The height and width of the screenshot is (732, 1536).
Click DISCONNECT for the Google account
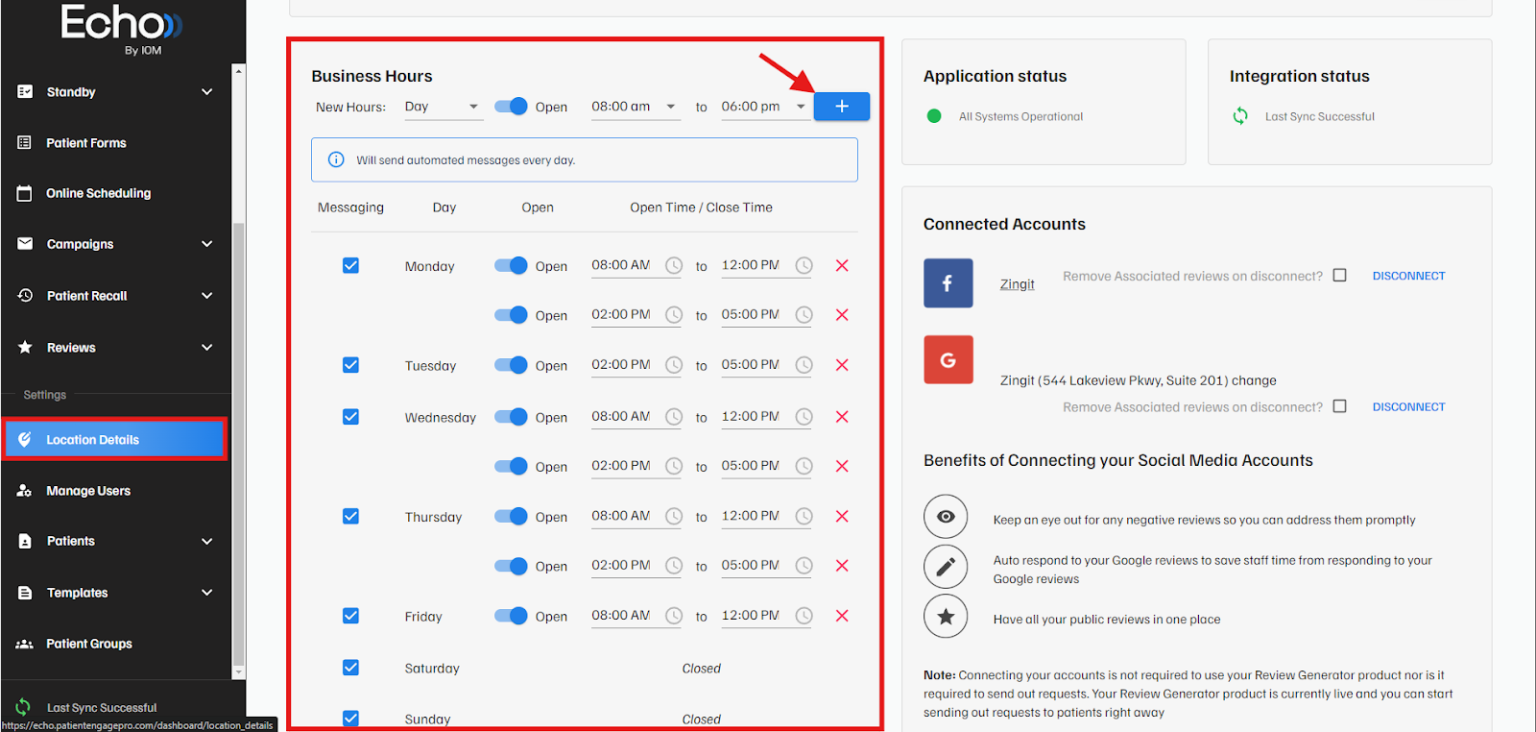(1408, 406)
